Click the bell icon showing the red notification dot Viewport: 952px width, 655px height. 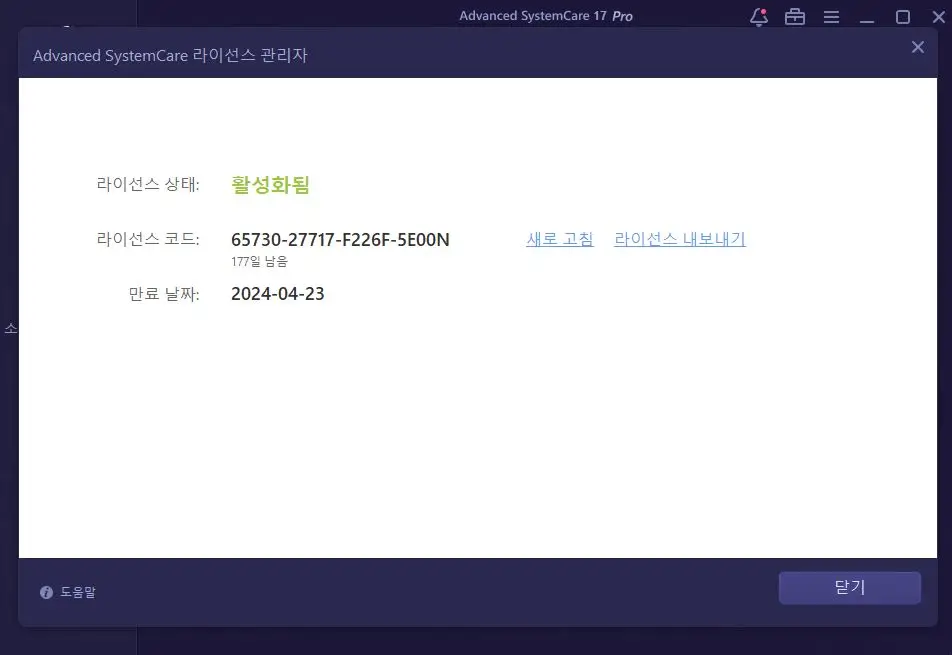pos(757,16)
